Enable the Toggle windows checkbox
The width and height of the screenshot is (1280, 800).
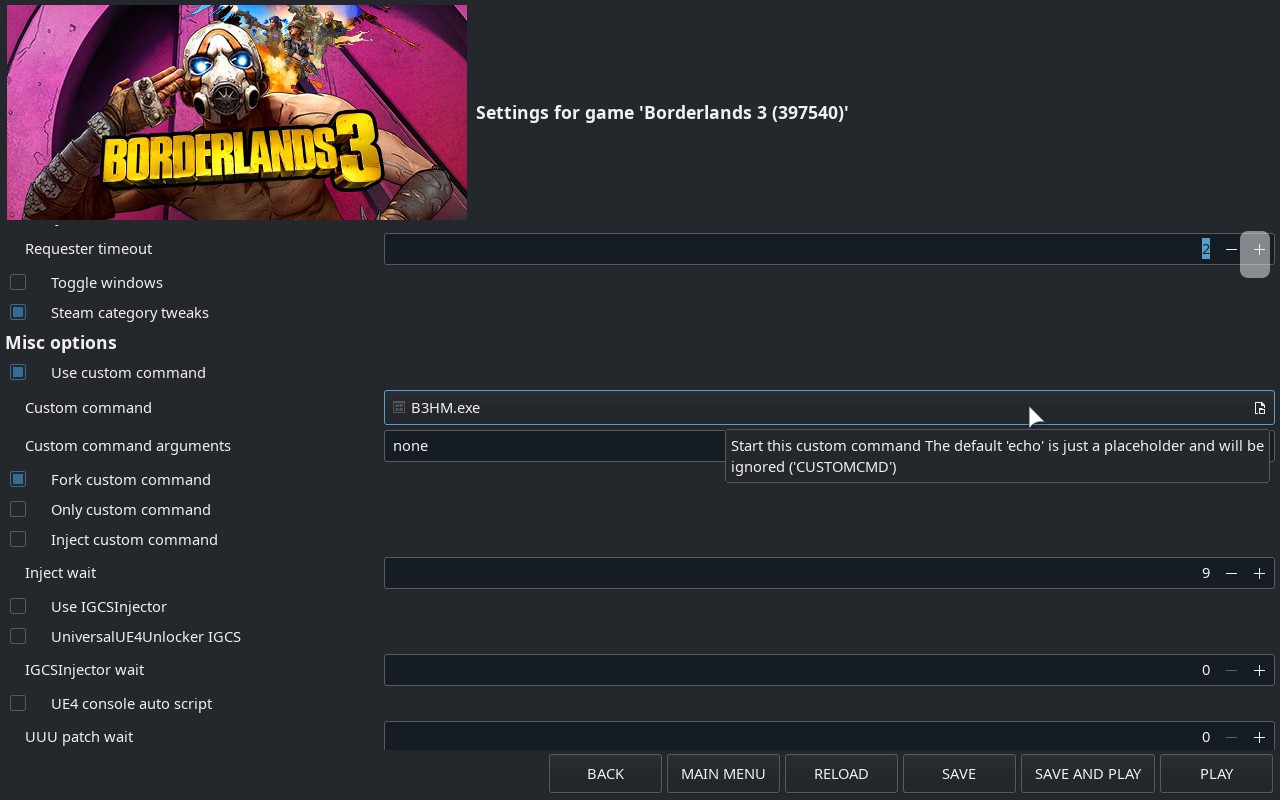(x=18, y=282)
